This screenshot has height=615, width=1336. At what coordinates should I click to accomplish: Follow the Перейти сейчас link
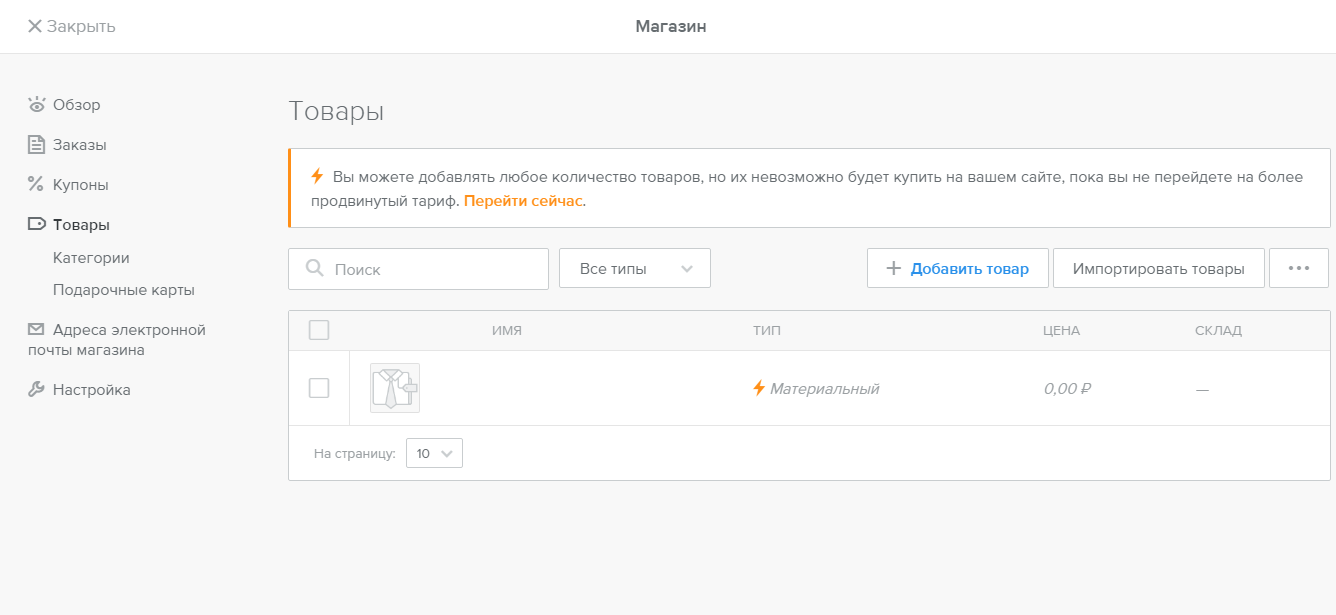521,200
